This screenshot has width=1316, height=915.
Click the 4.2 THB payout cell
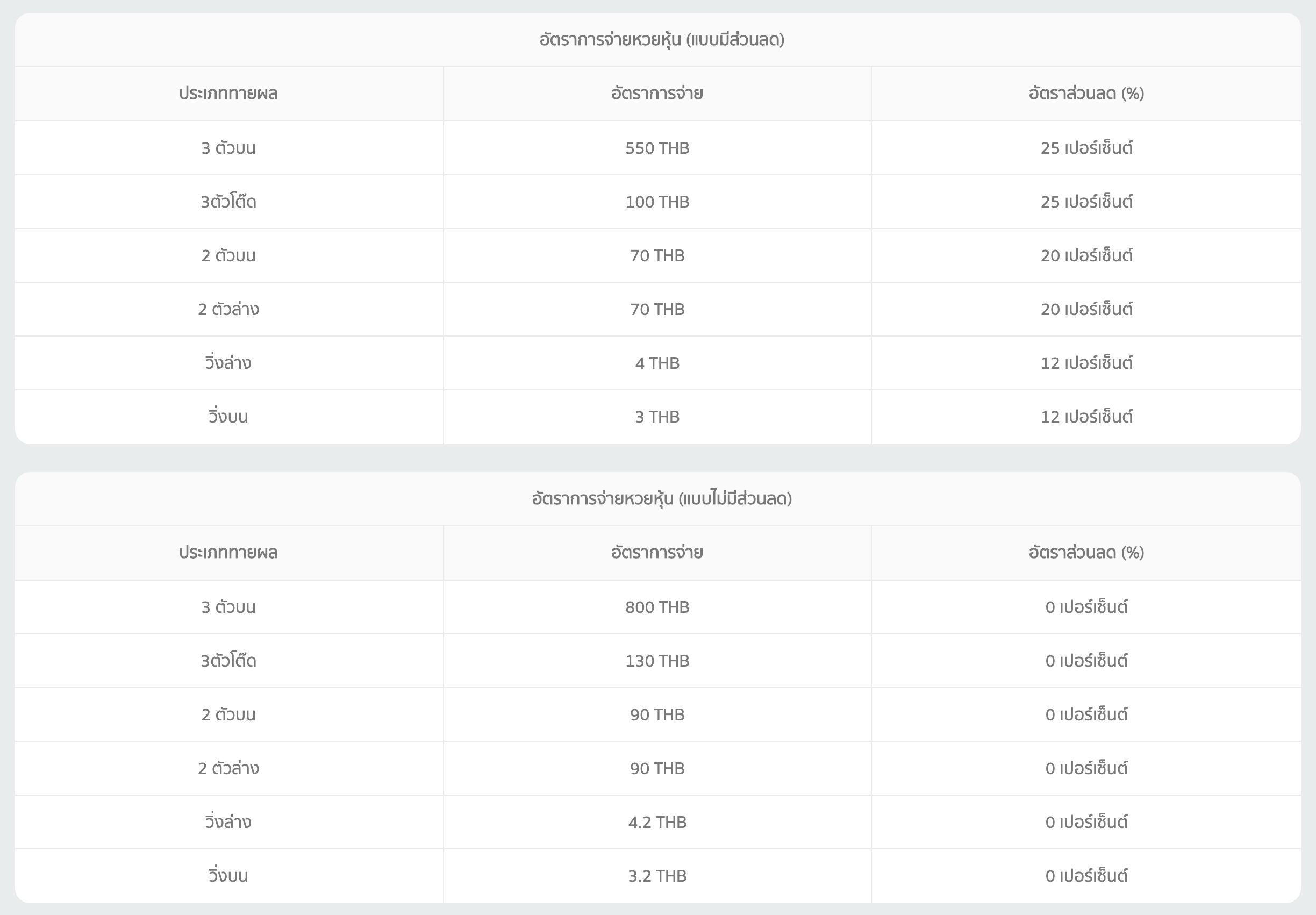657,822
